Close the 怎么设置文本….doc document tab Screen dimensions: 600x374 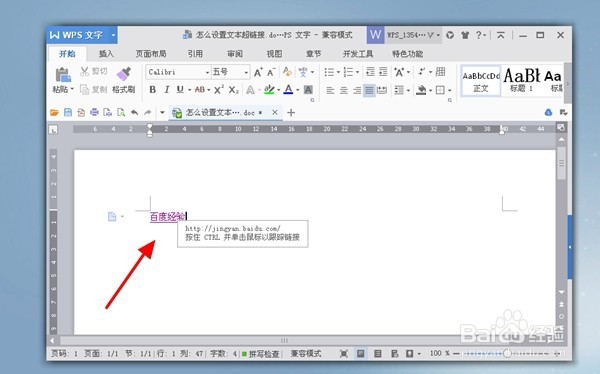coord(275,113)
